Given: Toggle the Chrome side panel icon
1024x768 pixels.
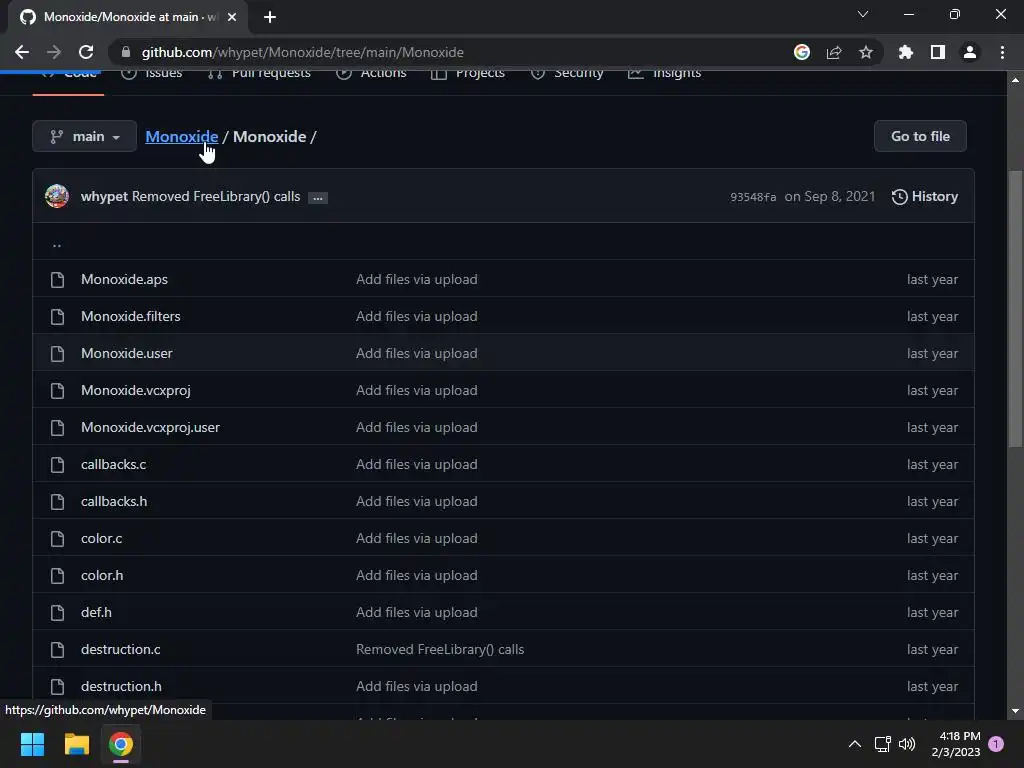Looking at the screenshot, I should [938, 52].
